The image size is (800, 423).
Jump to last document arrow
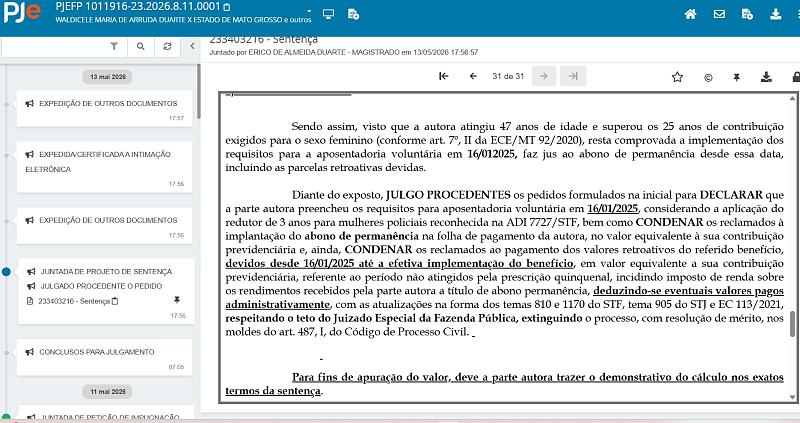pos(573,76)
